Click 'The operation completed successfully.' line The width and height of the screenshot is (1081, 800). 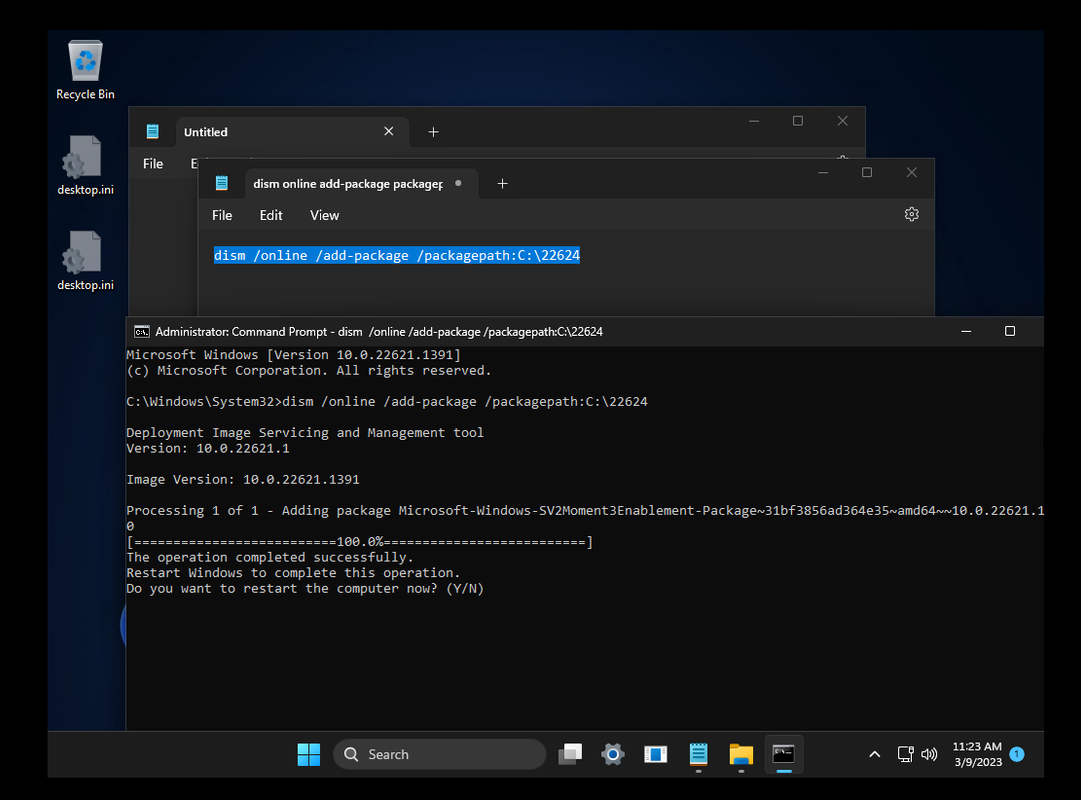[x=270, y=557]
